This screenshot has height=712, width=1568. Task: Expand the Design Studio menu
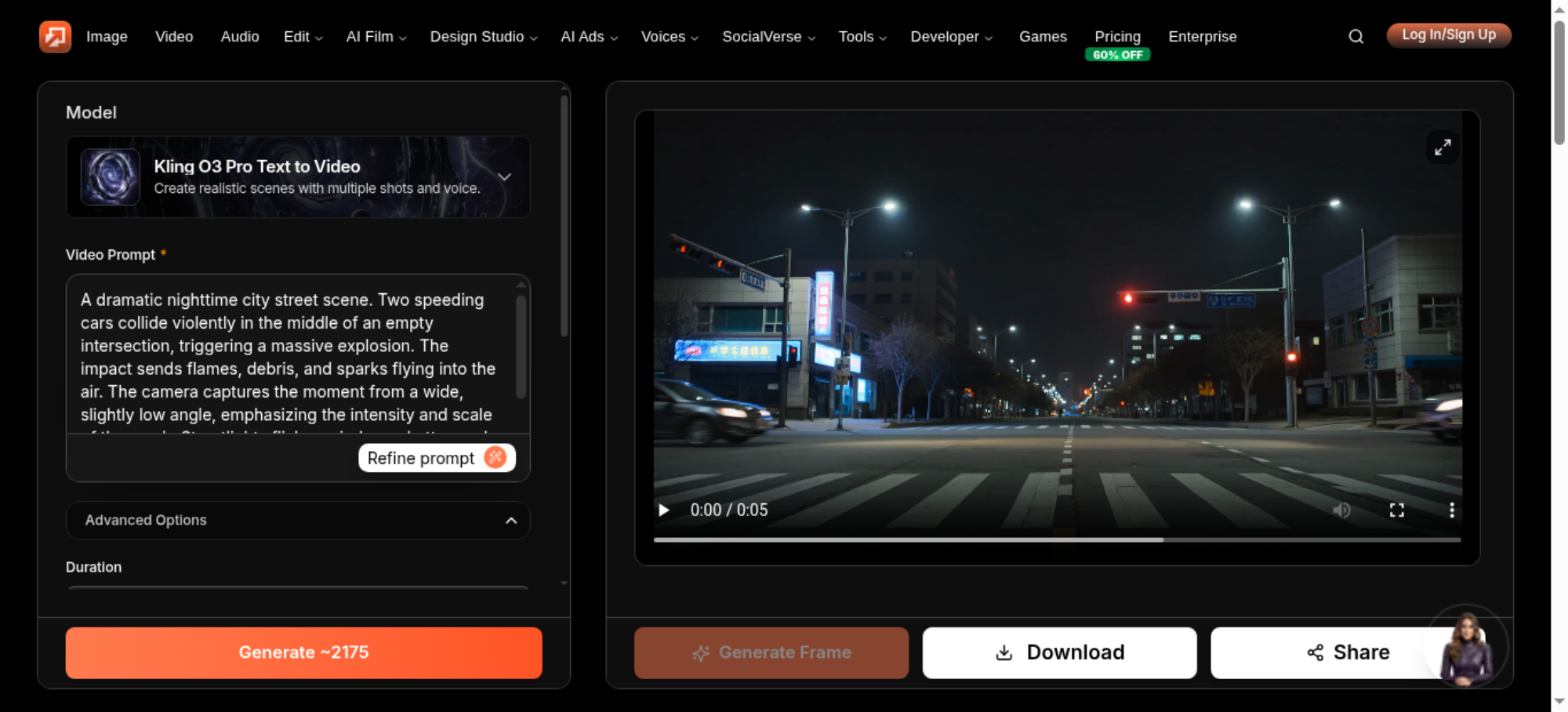(x=484, y=37)
